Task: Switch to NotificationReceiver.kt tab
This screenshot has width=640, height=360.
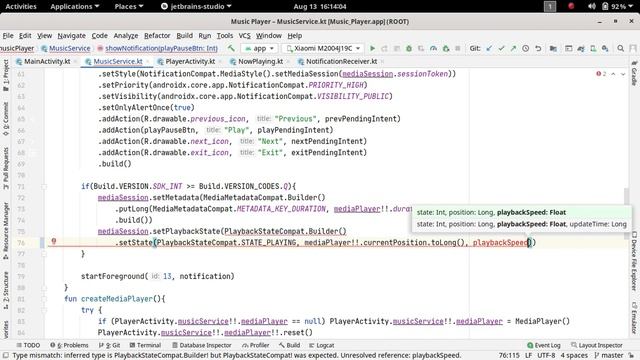Action: (341, 61)
